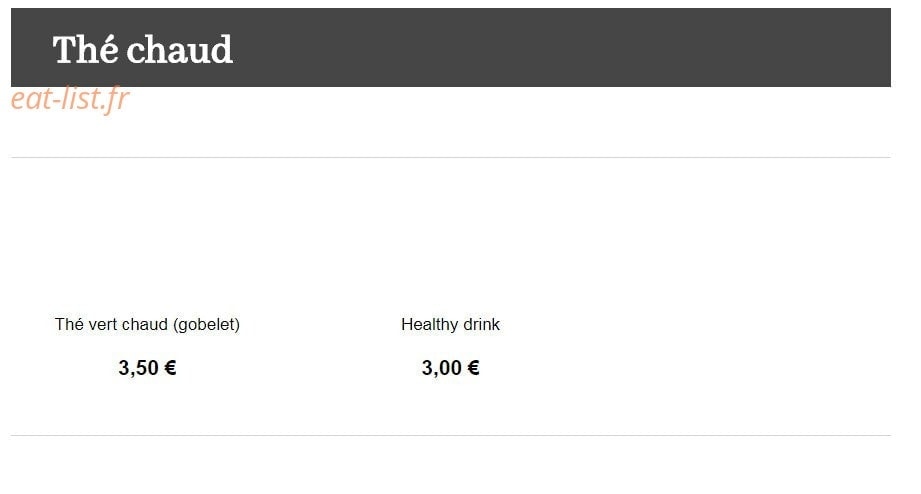Click the 3,00 € price
921x494 pixels.
pyautogui.click(x=451, y=368)
